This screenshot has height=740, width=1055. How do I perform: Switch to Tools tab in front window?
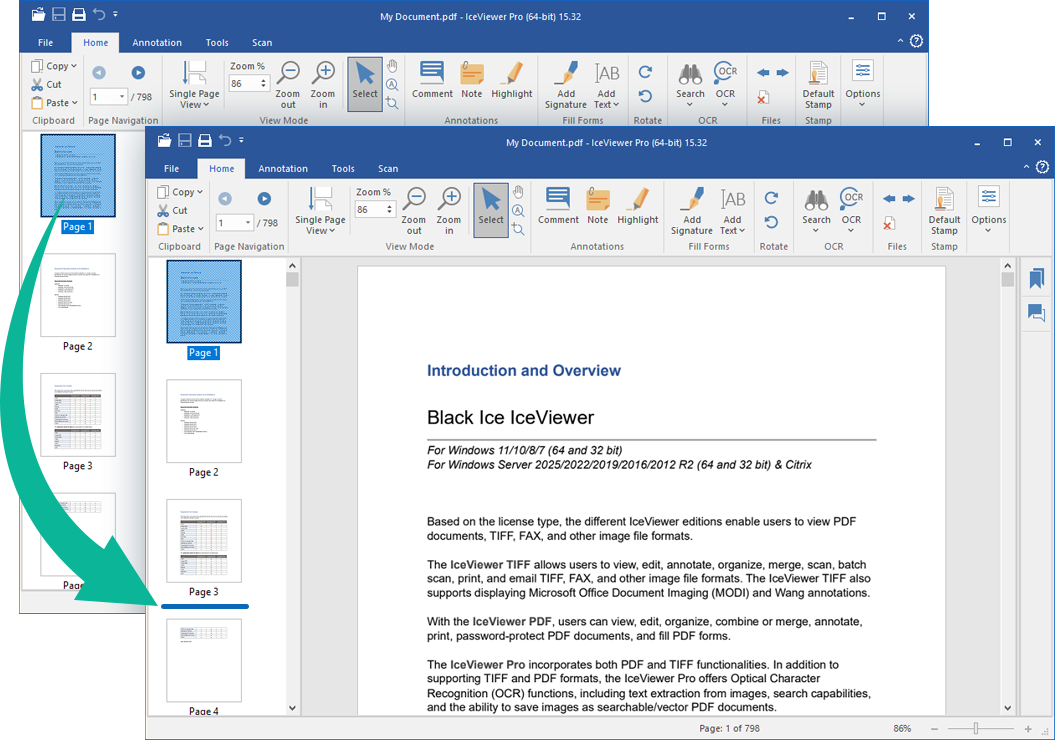343,168
